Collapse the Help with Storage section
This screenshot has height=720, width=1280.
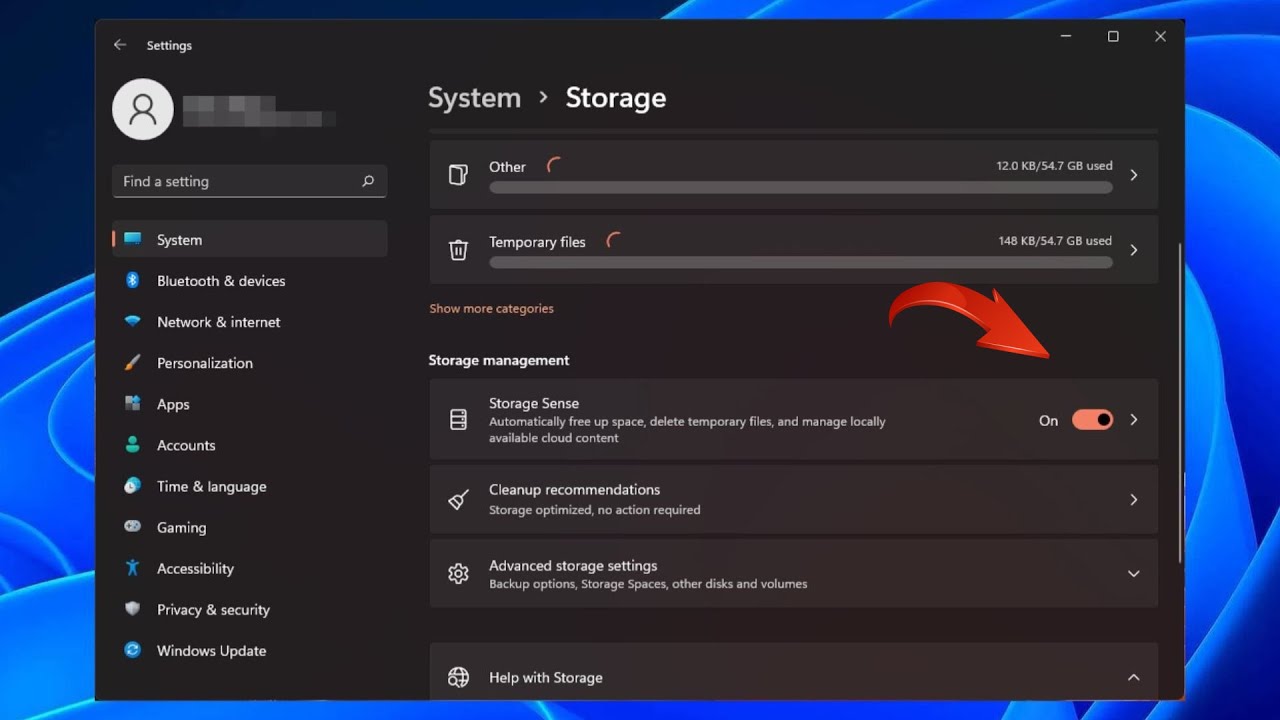click(x=1133, y=678)
